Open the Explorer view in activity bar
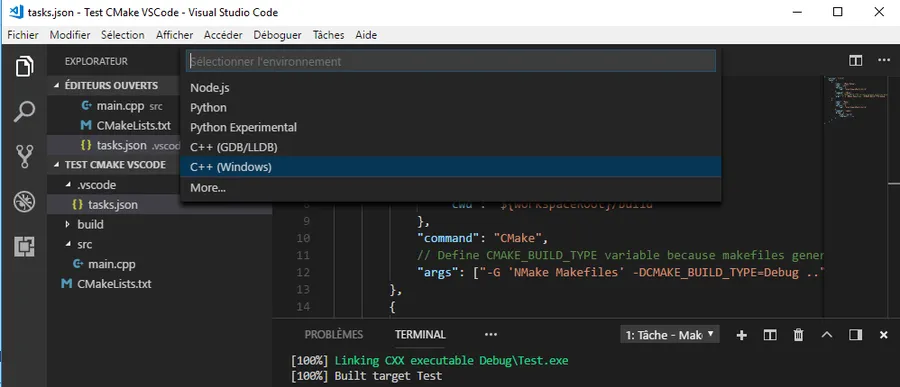900x387 pixels. [x=24, y=66]
